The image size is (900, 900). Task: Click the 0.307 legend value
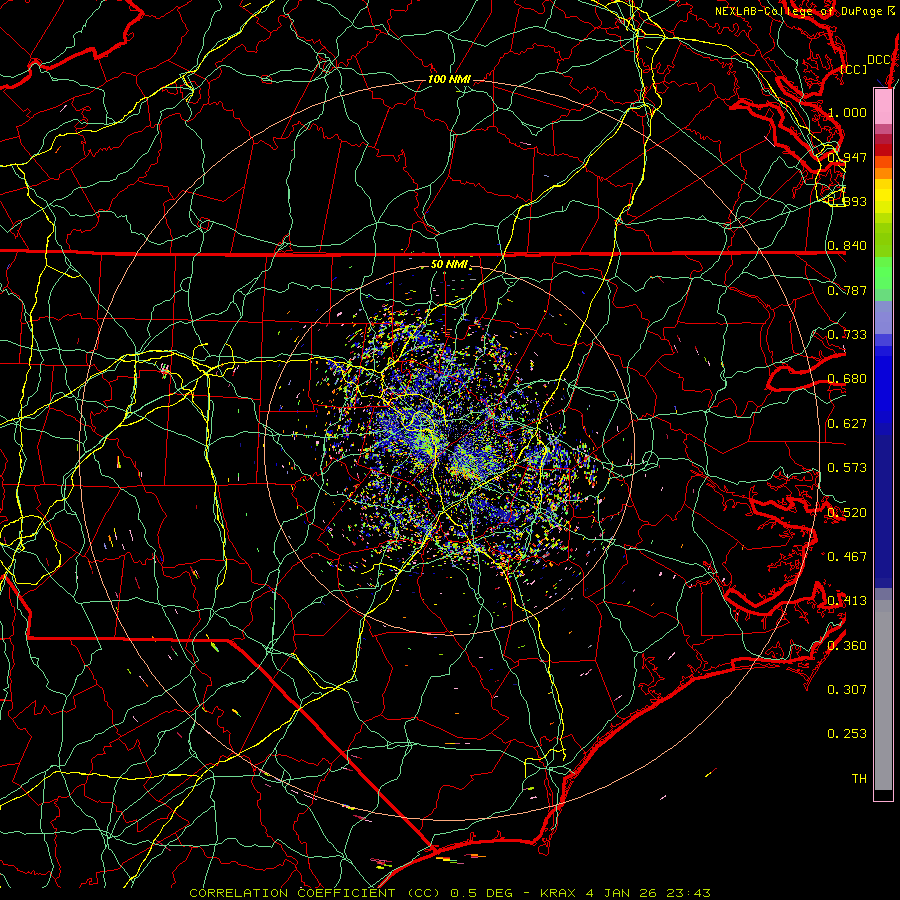(x=847, y=690)
